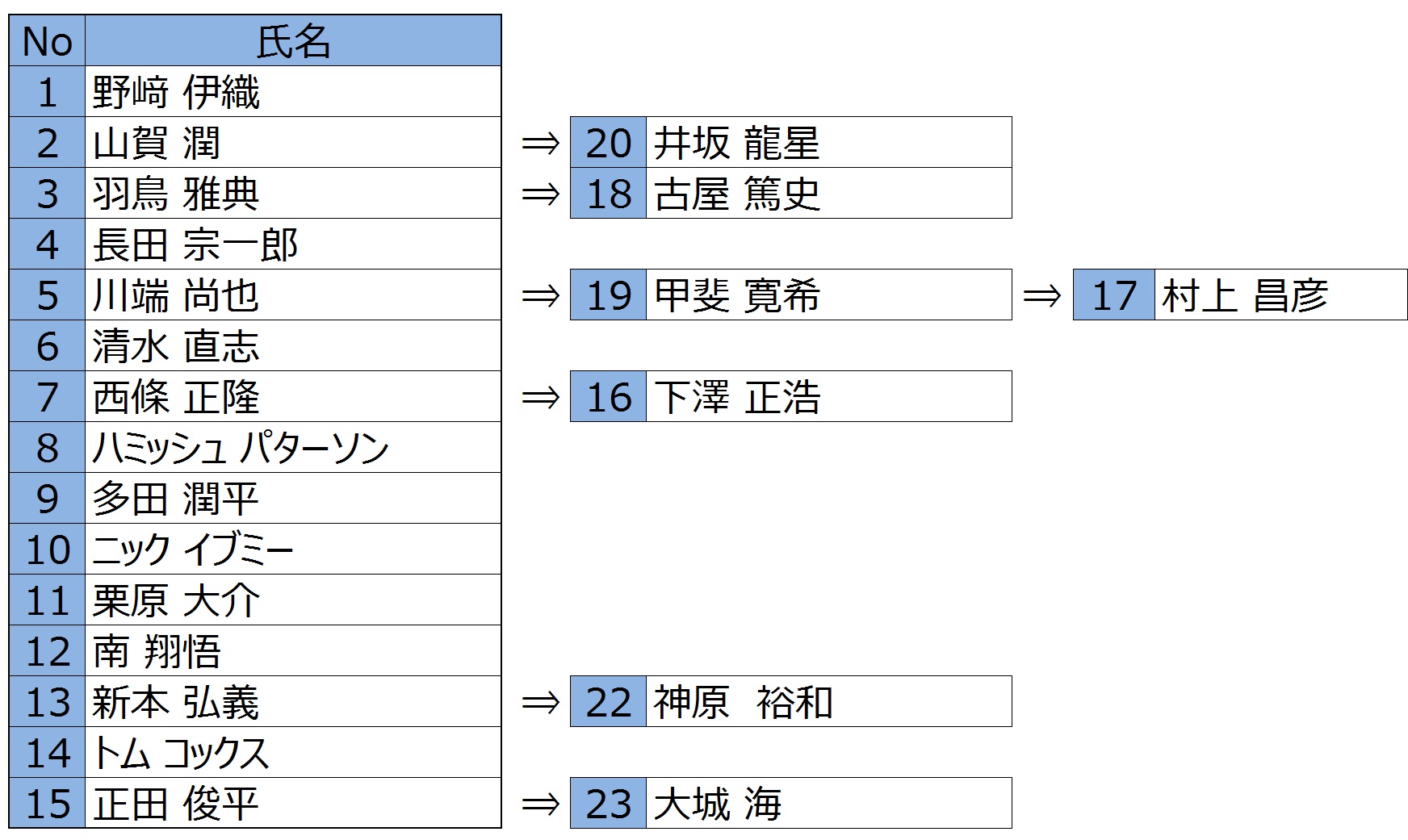Viewport: 1408px width, 840px height.
Task: Select the cell ハミッシュ パターソン
Action: click(x=293, y=448)
